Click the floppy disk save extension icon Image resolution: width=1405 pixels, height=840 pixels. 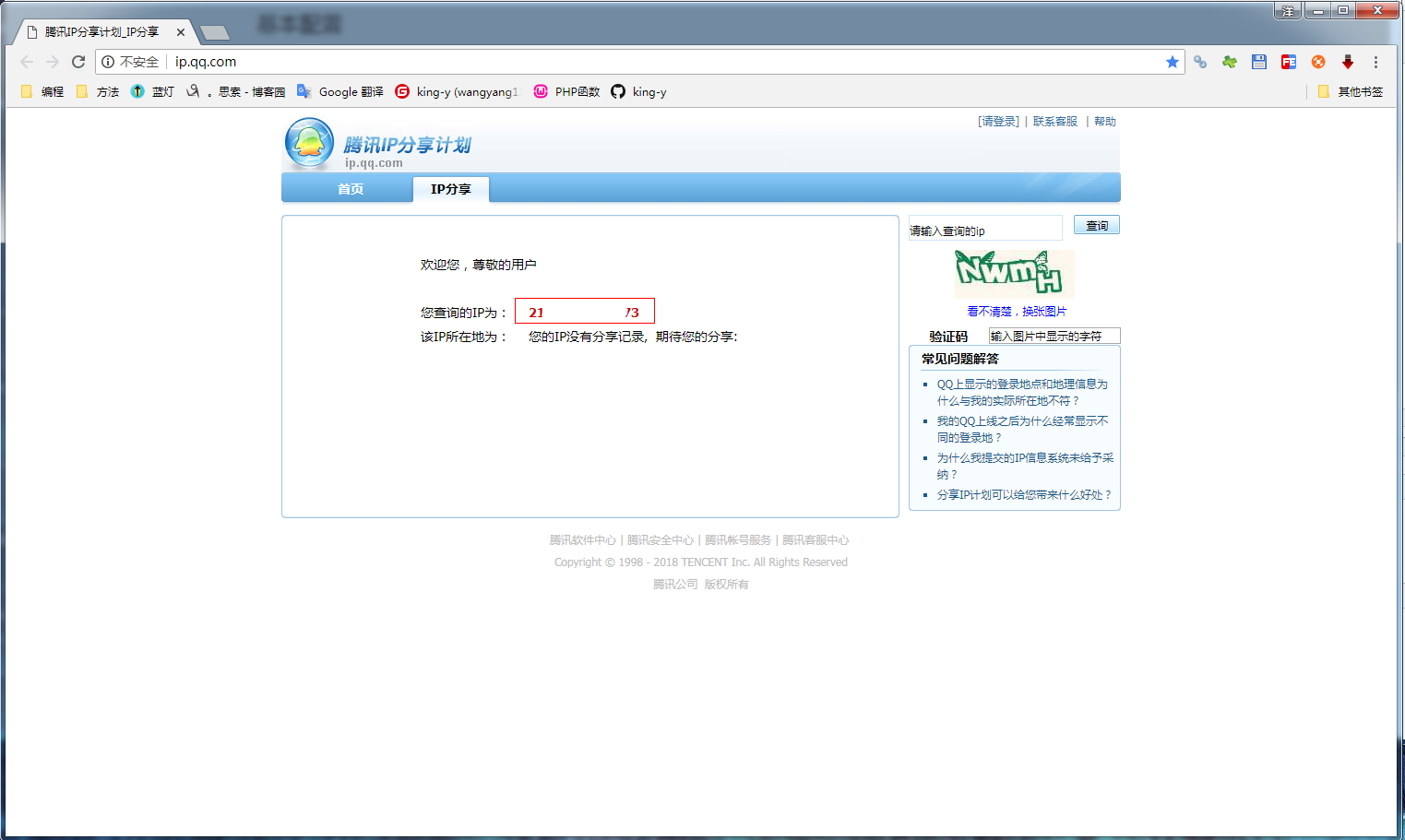[x=1259, y=62]
